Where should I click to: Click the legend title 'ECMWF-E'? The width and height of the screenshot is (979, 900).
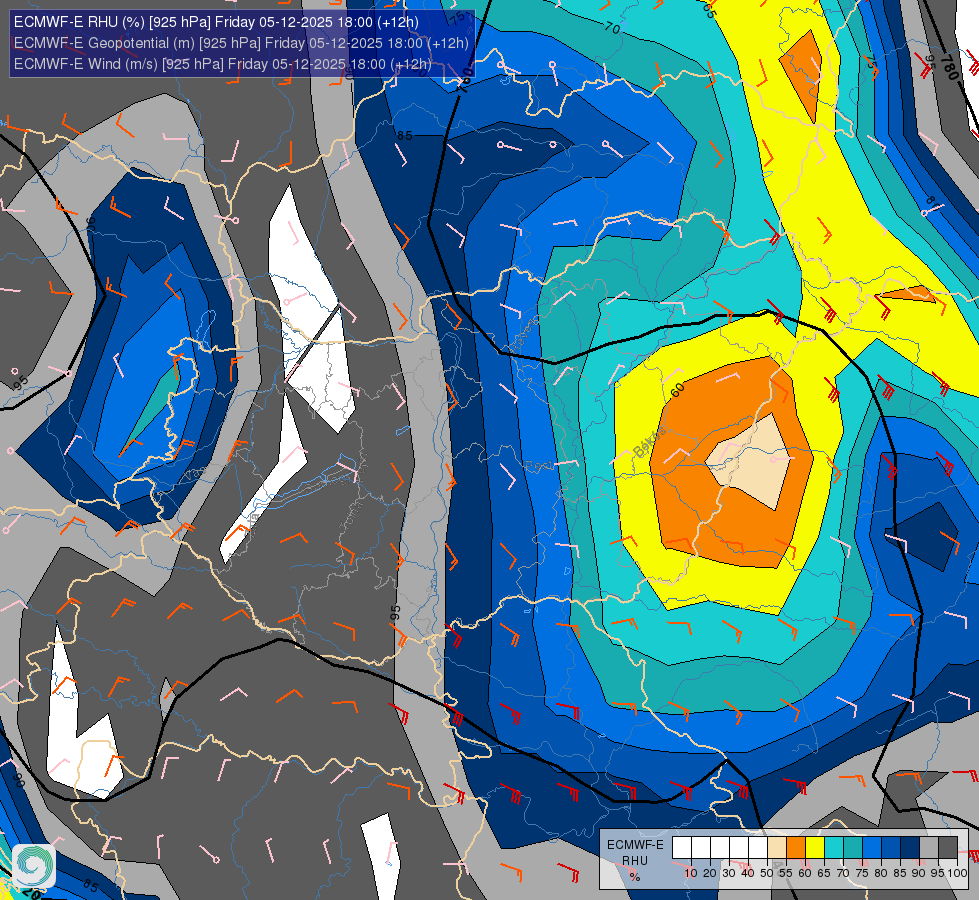[x=635, y=845]
